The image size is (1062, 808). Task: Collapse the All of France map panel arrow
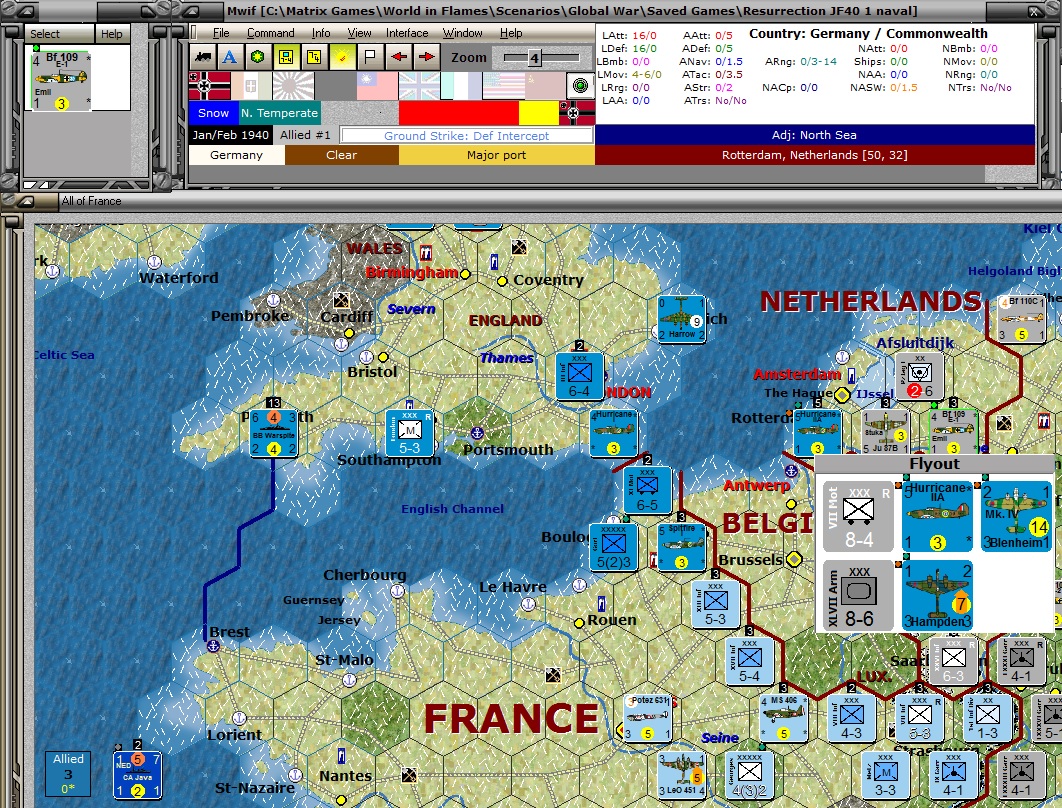click(x=26, y=201)
